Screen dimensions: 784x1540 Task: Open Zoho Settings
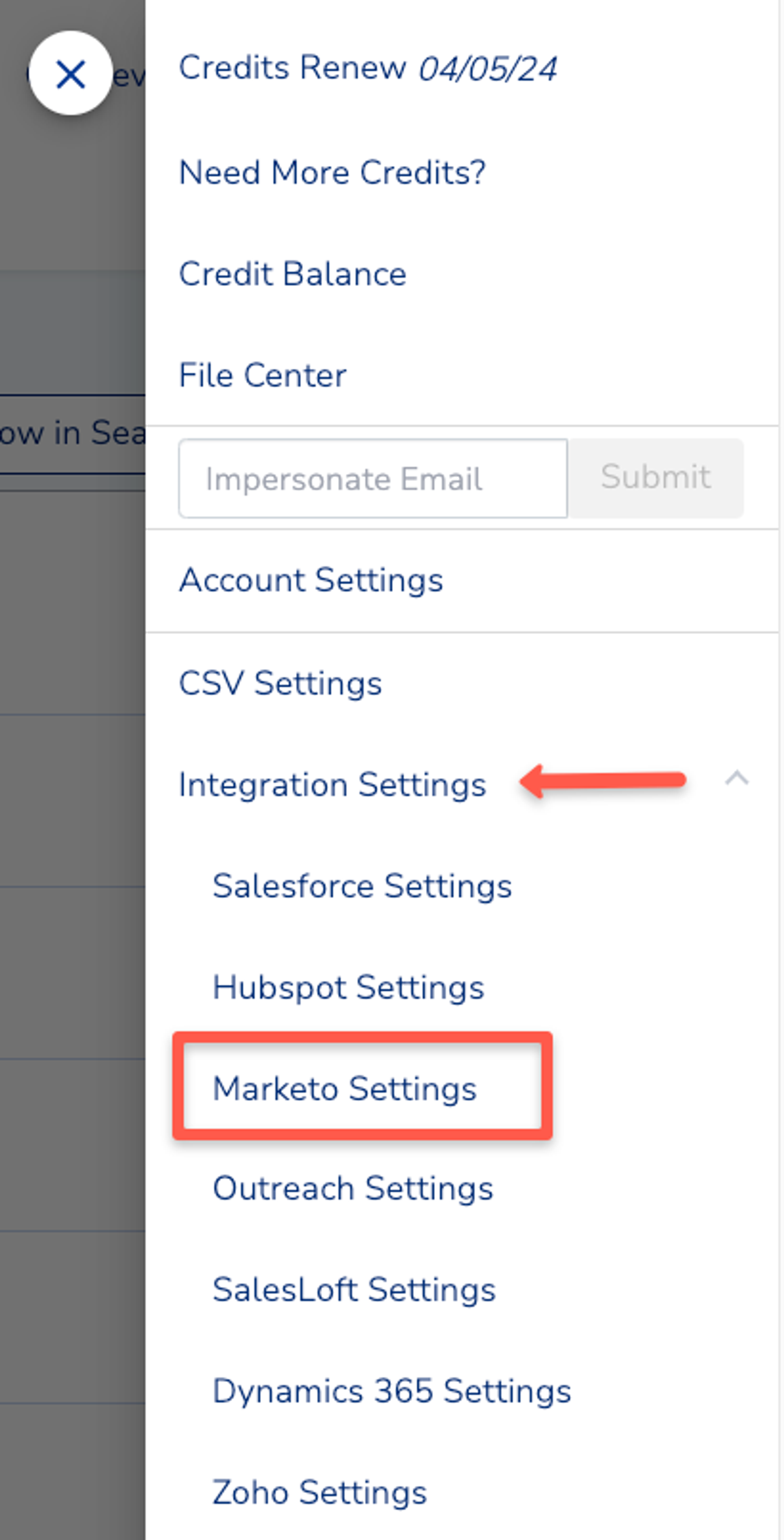(320, 1492)
